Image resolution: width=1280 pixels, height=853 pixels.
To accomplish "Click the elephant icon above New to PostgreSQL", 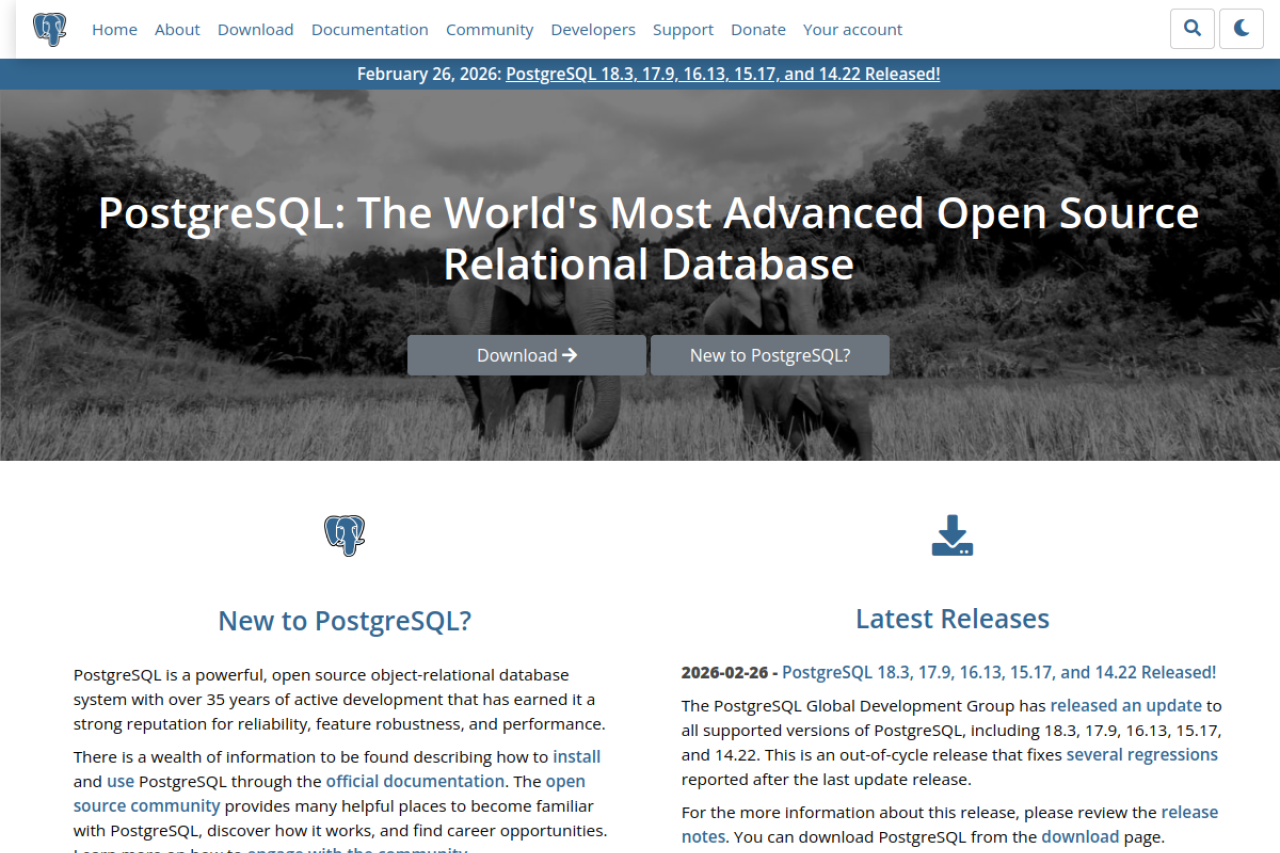I will click(x=344, y=535).
